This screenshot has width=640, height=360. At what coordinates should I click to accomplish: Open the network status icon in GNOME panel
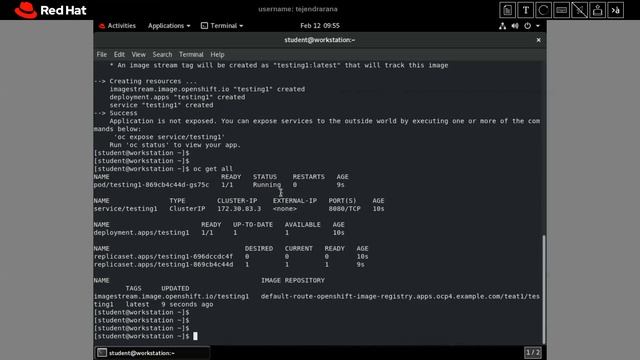(x=502, y=26)
